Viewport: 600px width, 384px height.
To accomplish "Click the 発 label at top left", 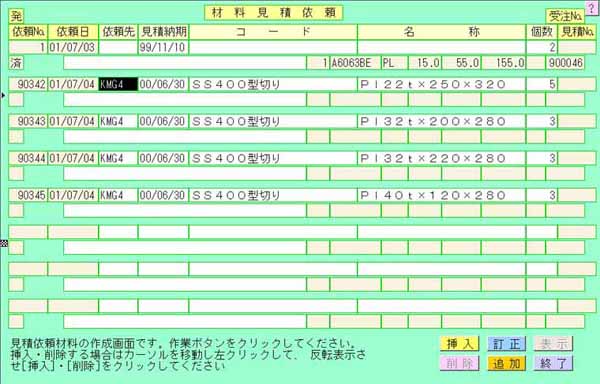I will (16, 16).
